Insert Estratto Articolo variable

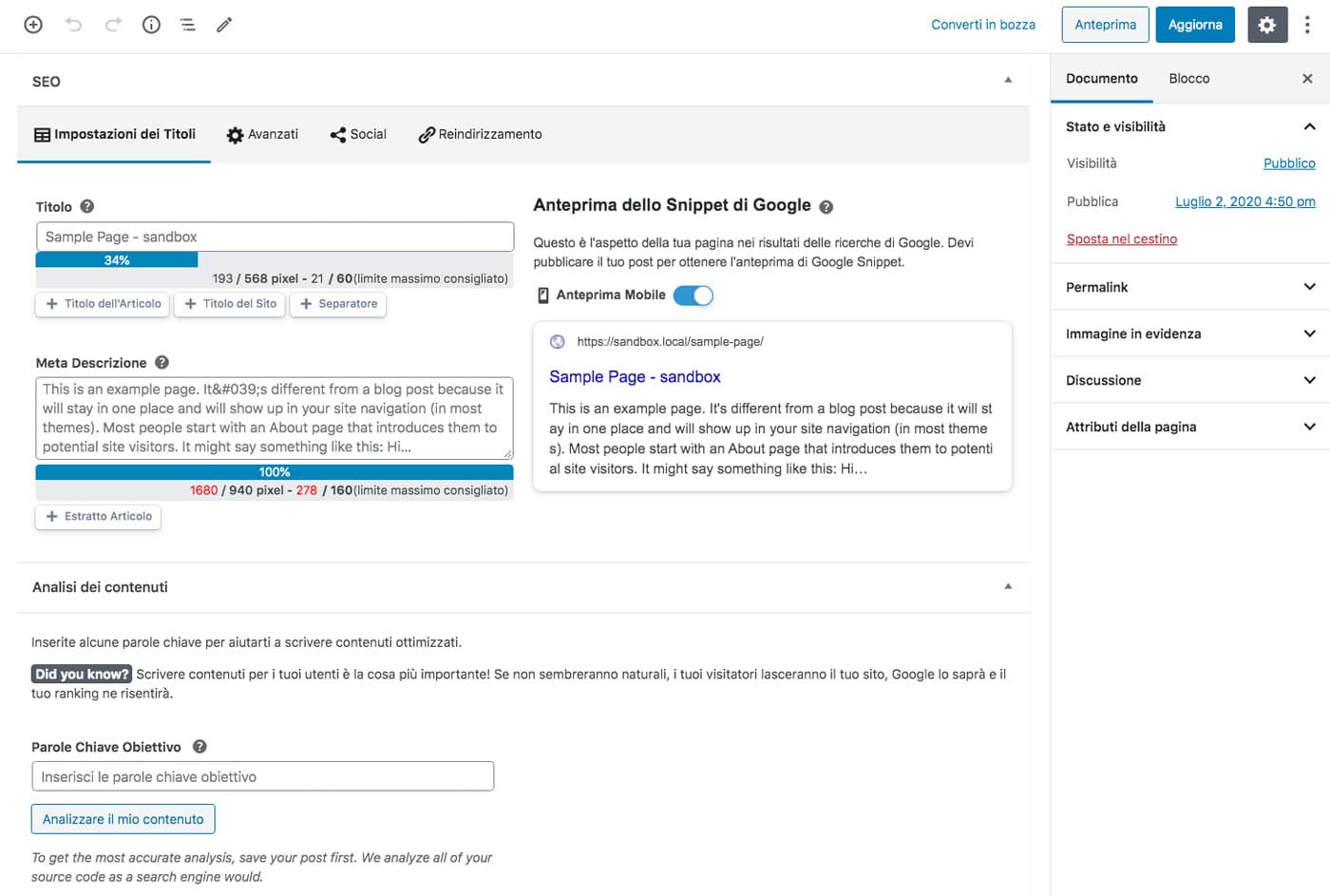pos(99,517)
